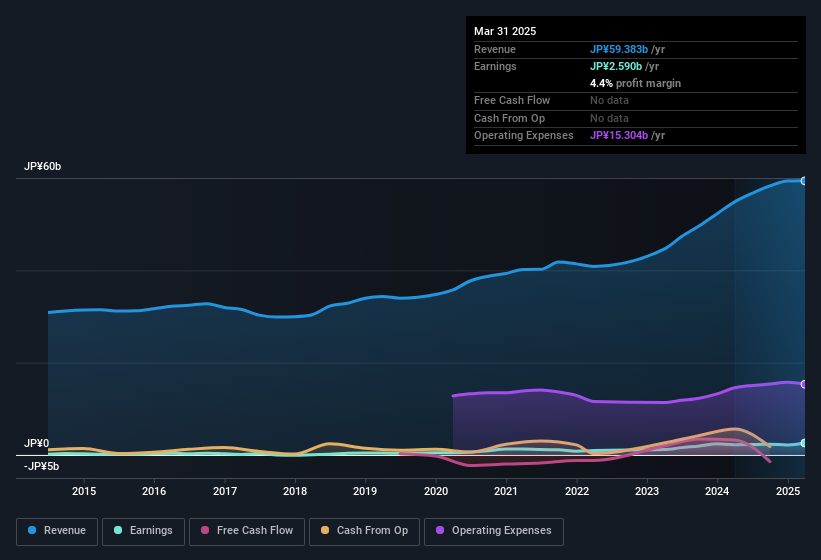Toggle the Earnings series in the legend
The height and width of the screenshot is (560, 821).
coord(143,531)
